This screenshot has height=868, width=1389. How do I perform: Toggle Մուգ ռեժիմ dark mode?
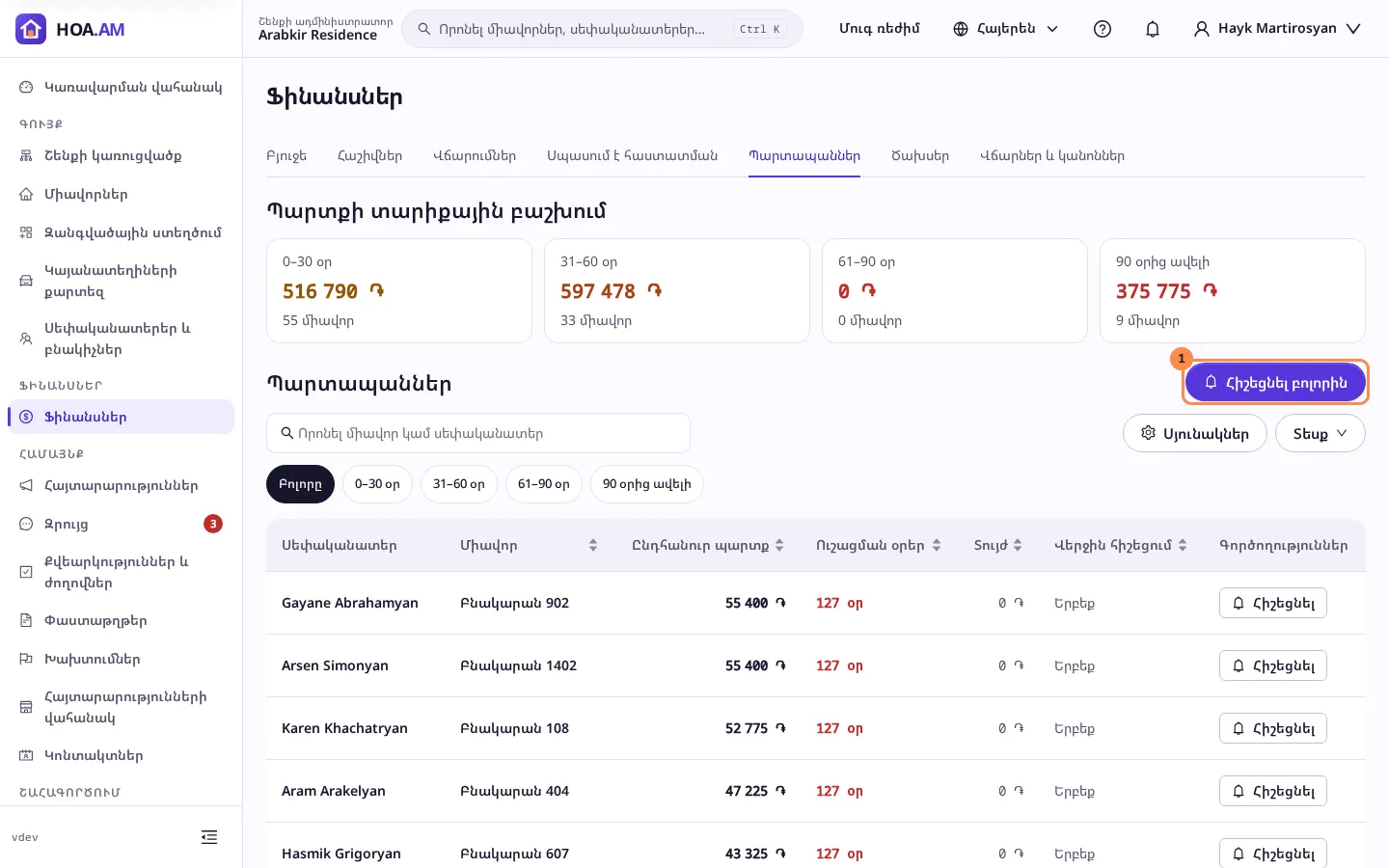coord(879,29)
